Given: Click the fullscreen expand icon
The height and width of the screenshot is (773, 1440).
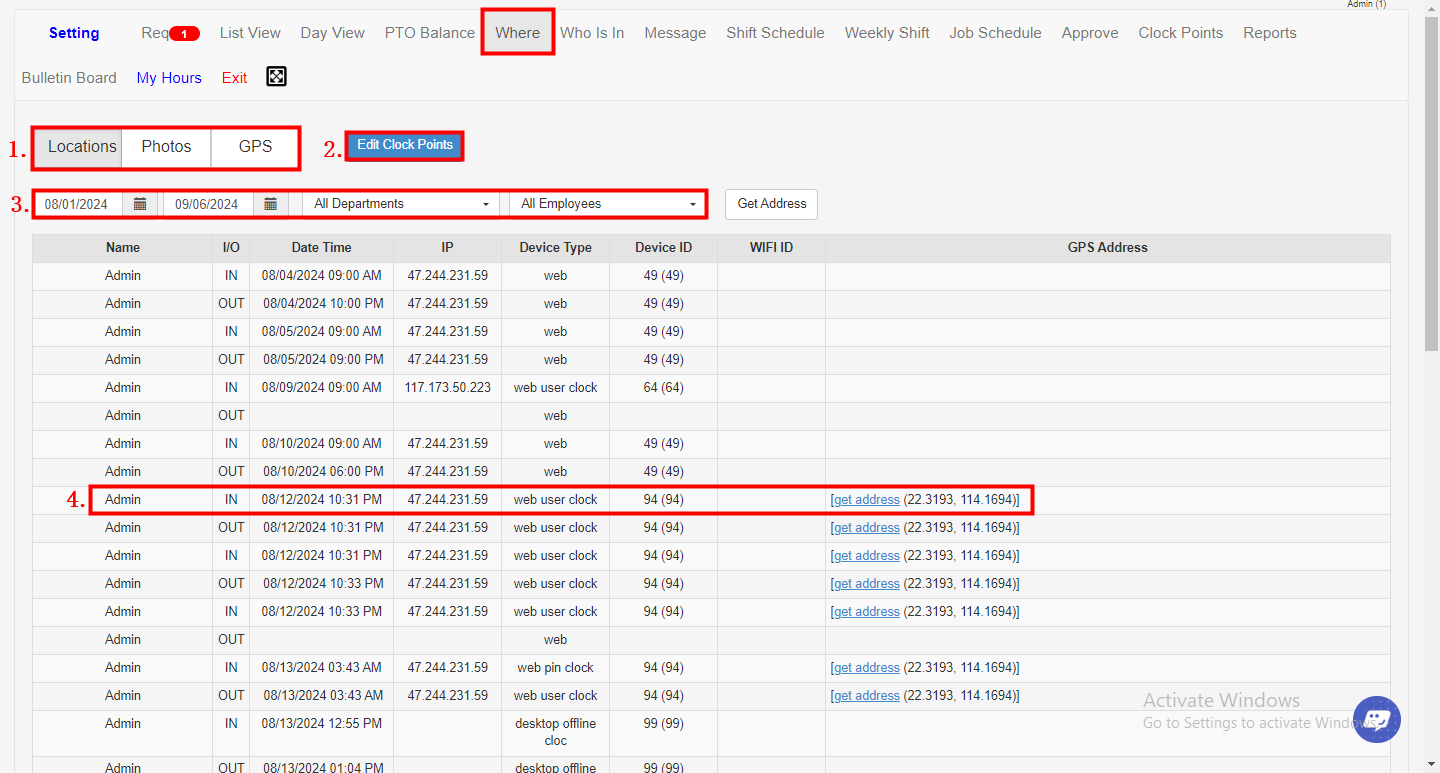Looking at the screenshot, I should pyautogui.click(x=276, y=77).
